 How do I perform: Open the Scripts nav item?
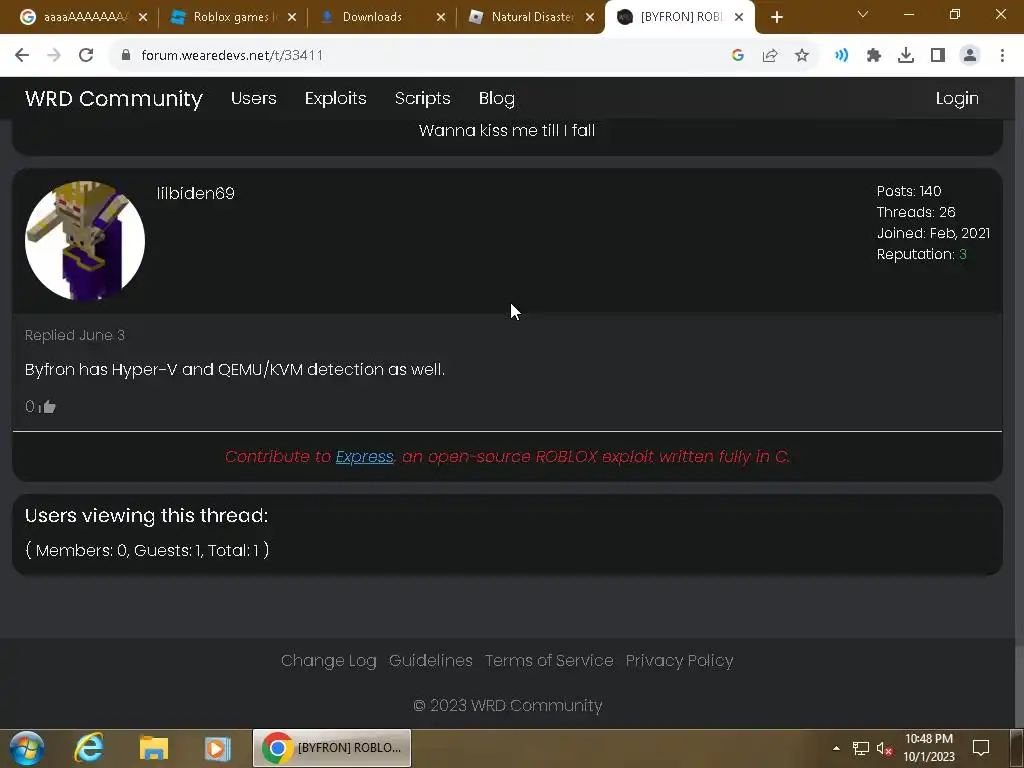tap(423, 99)
